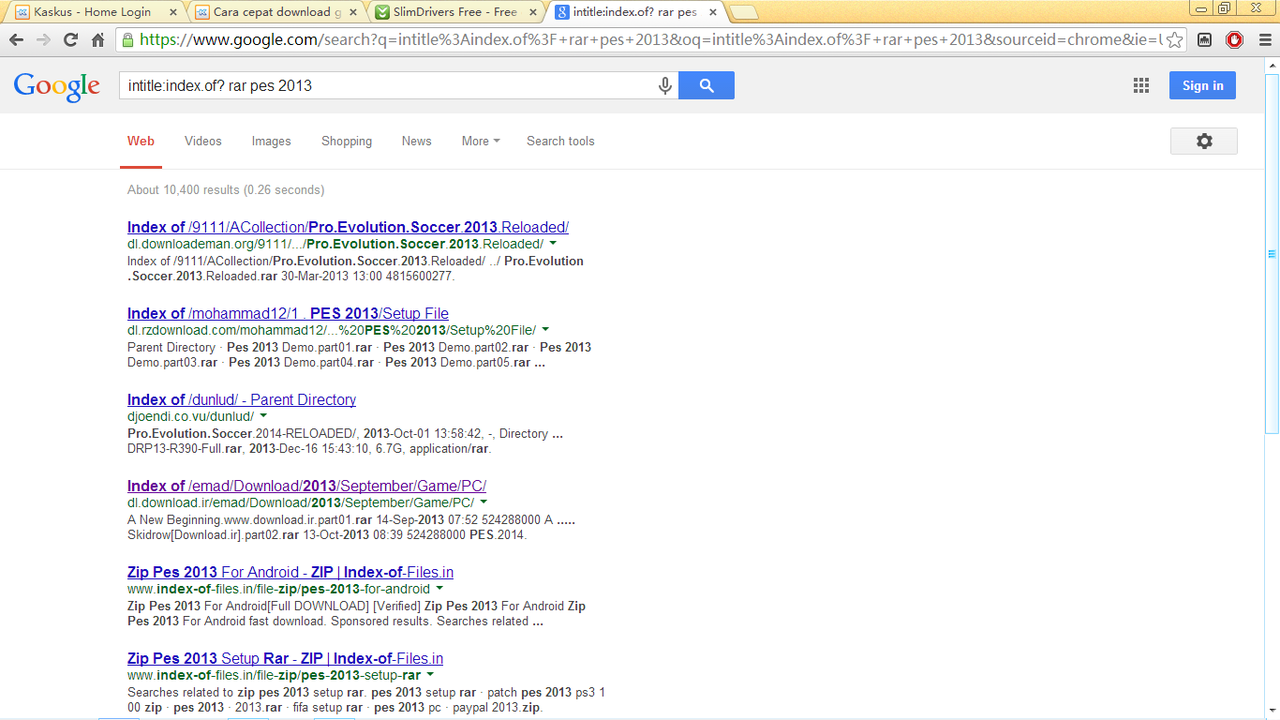Expand the pes-2013-for-android URL dropdown arrow
The width and height of the screenshot is (1280, 720).
440,589
